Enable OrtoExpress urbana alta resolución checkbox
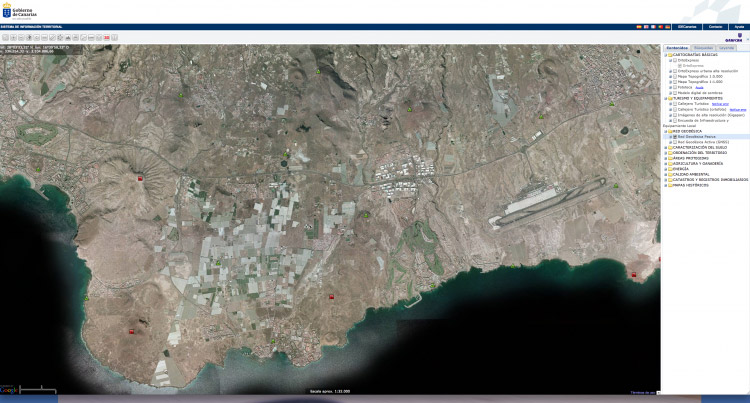 pyautogui.click(x=675, y=71)
